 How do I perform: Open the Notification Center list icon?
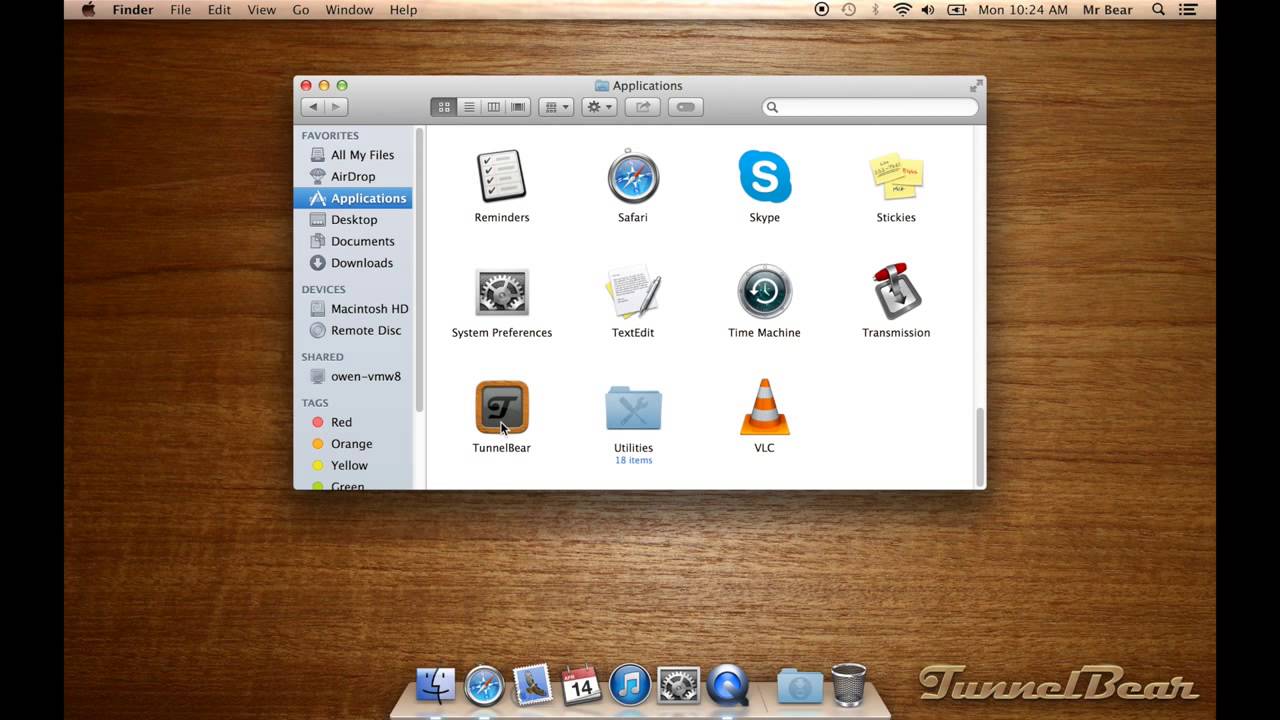tap(1190, 10)
